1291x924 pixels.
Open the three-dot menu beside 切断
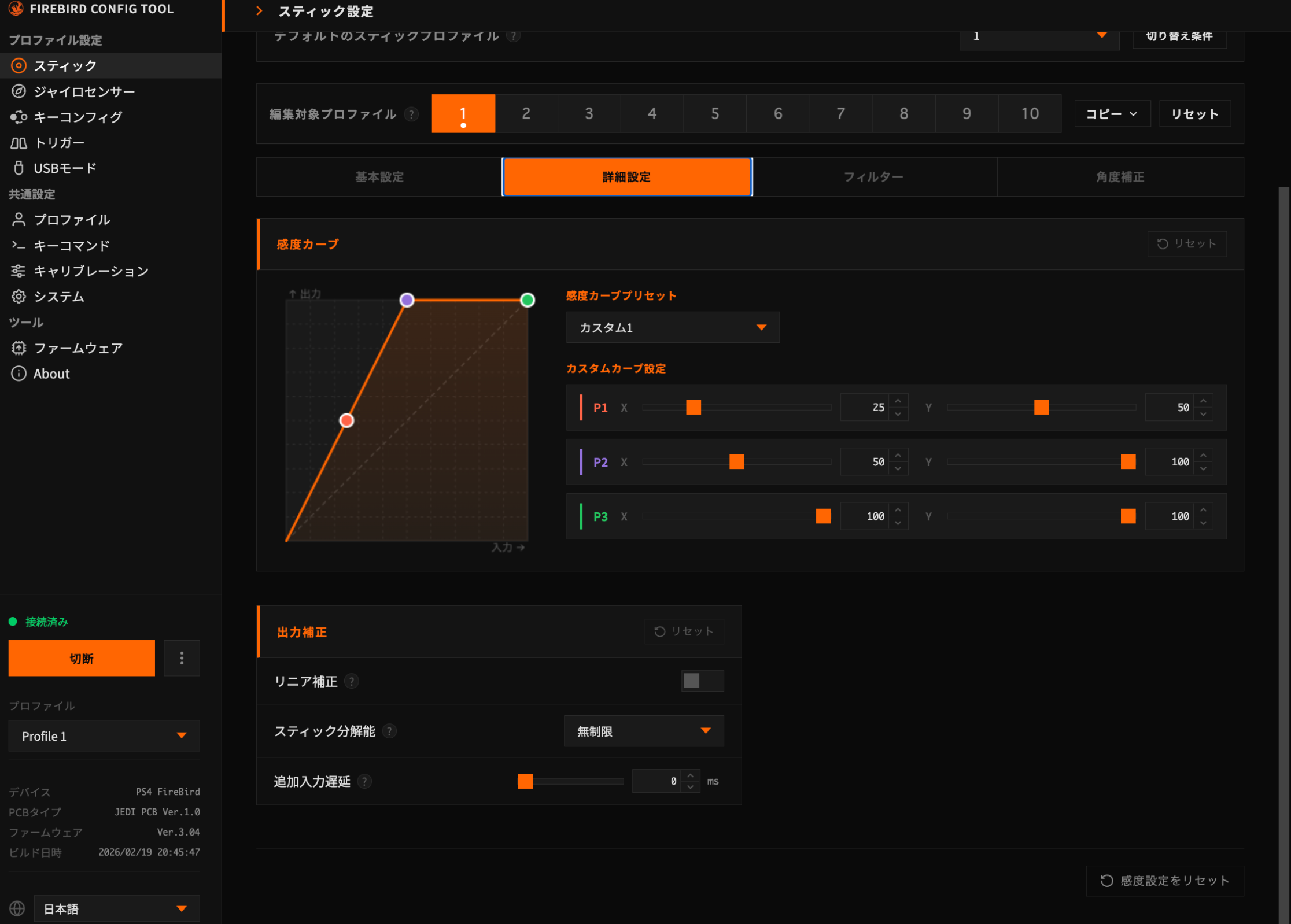coord(182,658)
